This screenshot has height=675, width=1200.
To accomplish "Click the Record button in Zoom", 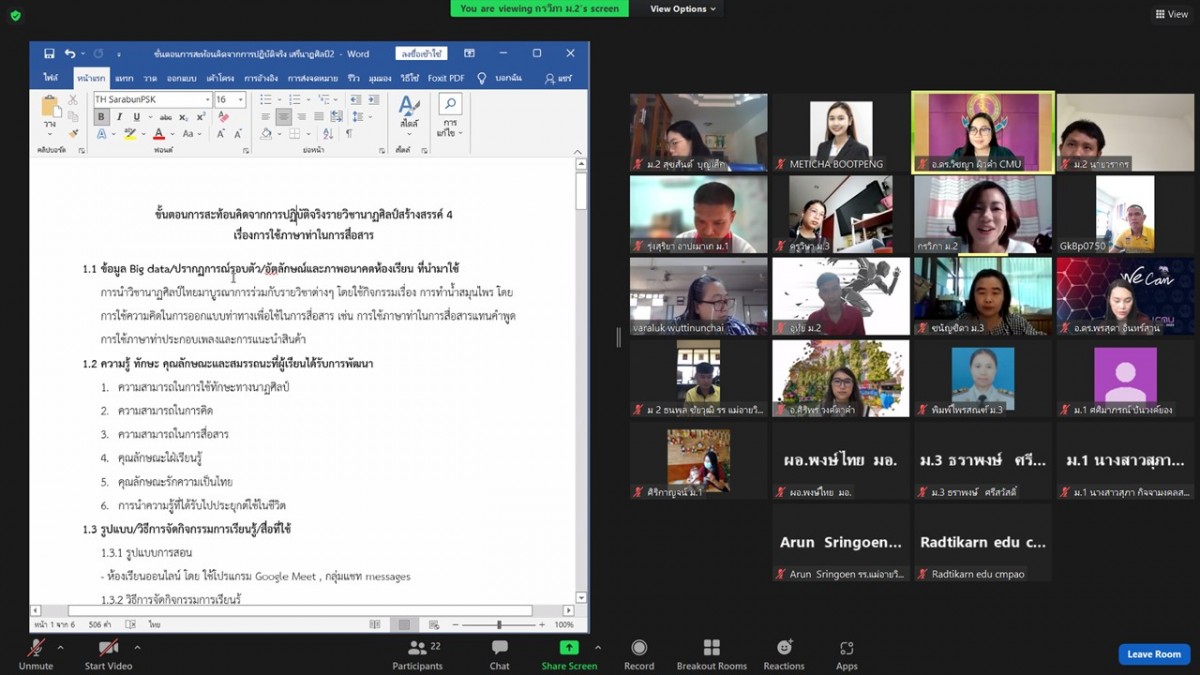I will 639,654.
